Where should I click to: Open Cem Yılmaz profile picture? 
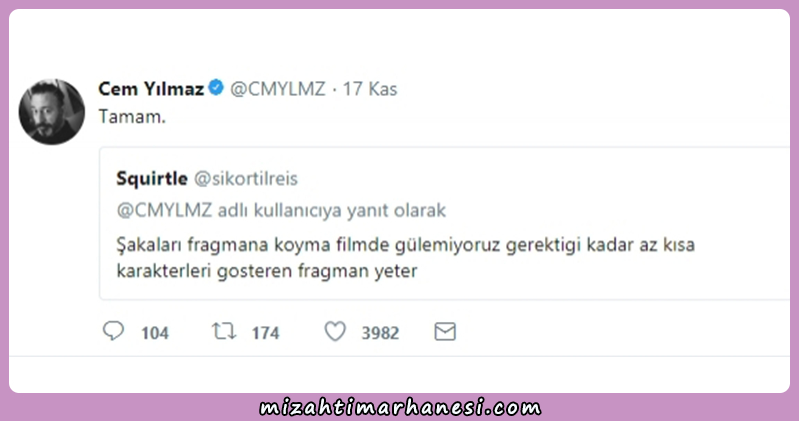52,112
